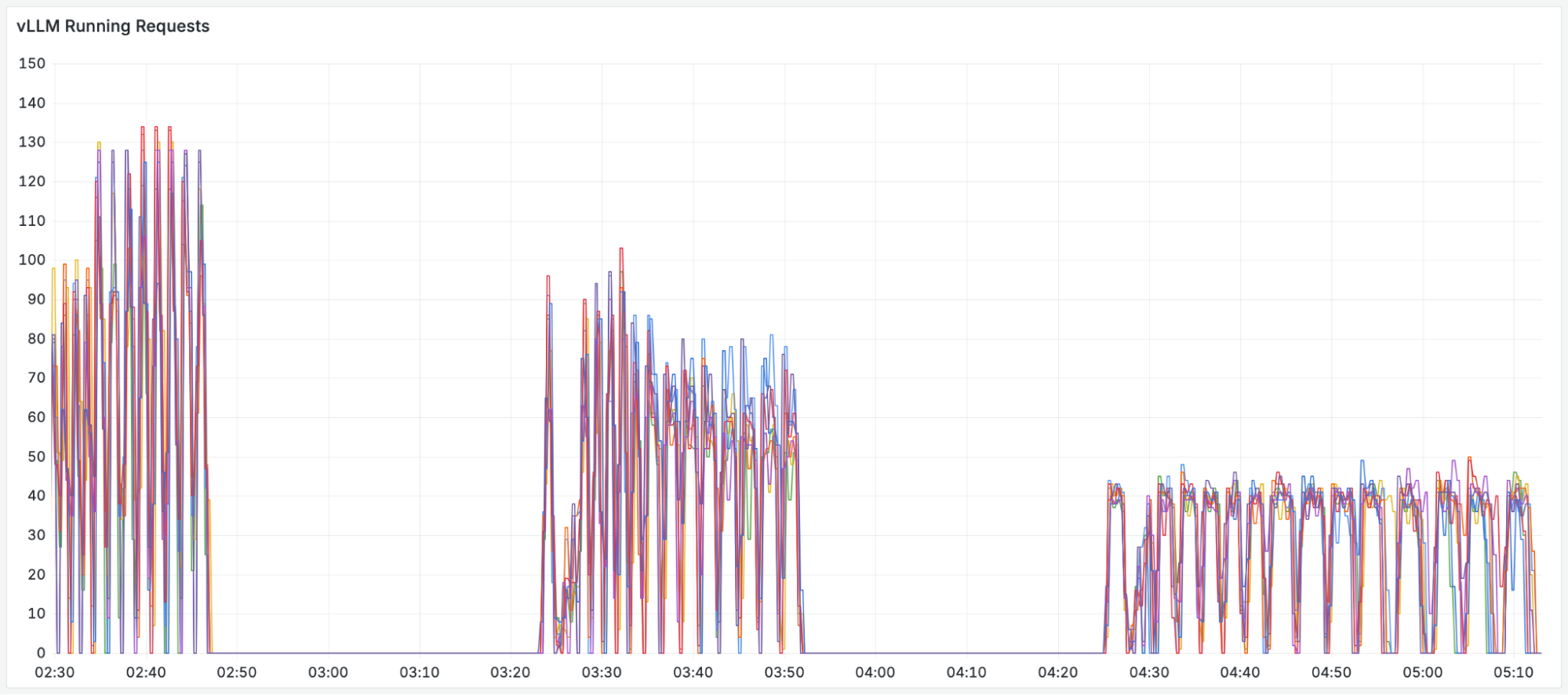Click the 03:50 time axis label
This screenshot has height=695, width=1568.
pos(784,672)
